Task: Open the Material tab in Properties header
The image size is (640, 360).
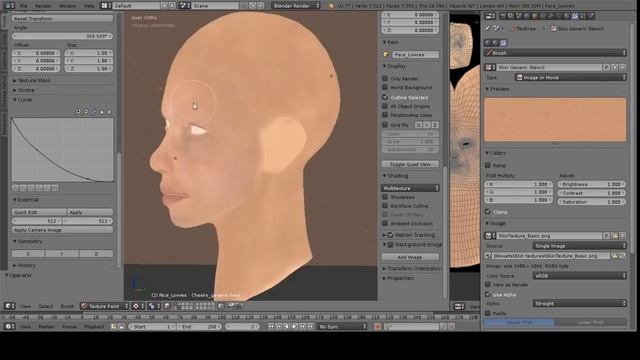Action: pyautogui.click(x=566, y=16)
